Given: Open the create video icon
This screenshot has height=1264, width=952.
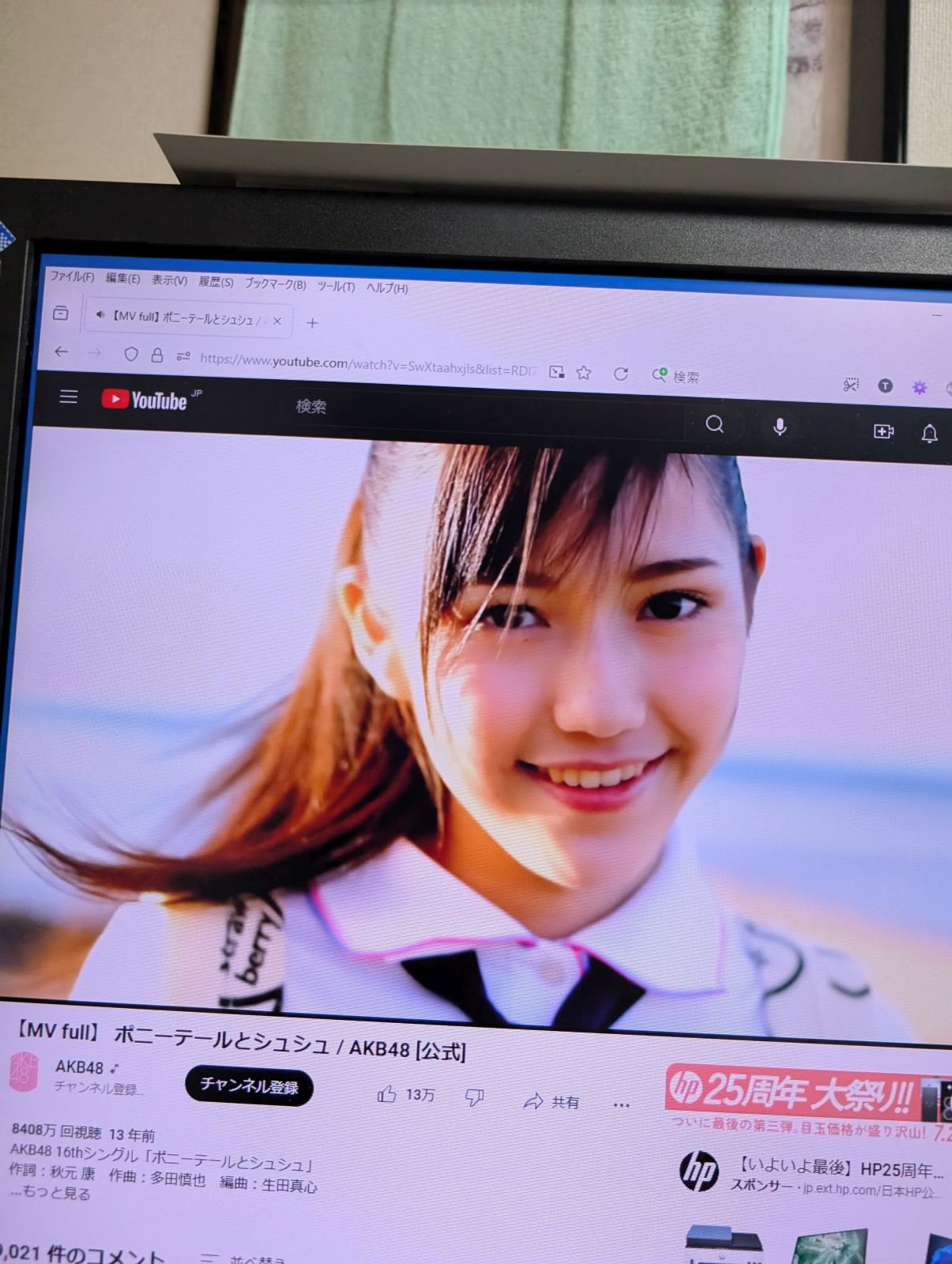Looking at the screenshot, I should click(x=884, y=431).
